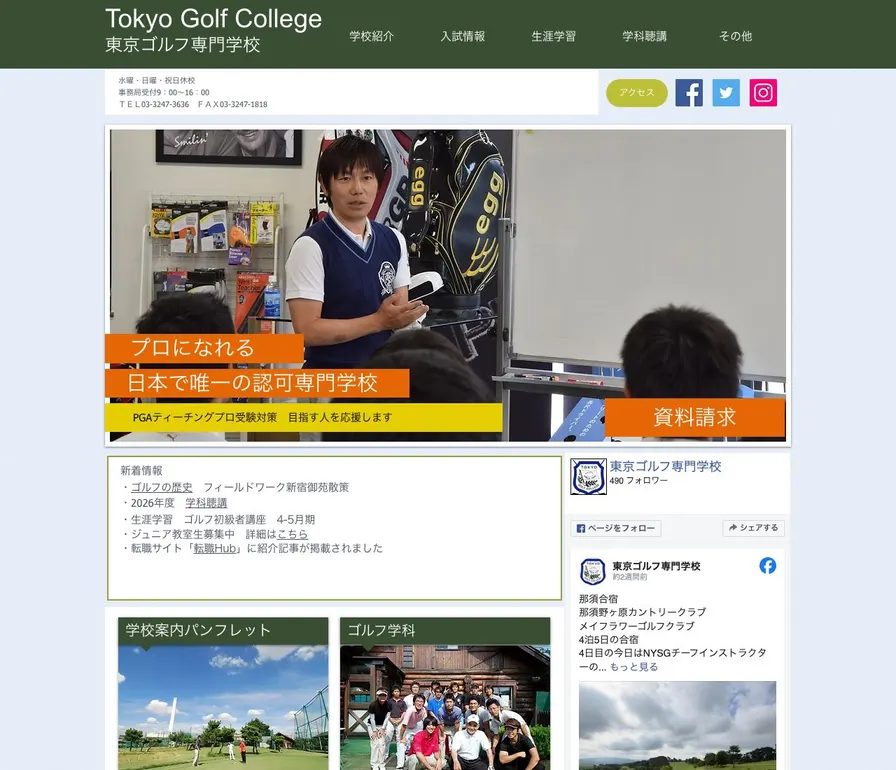Viewport: 896px width, 770px height.
Task: Click the 約2週間前 post timestamp
Action: 630,577
